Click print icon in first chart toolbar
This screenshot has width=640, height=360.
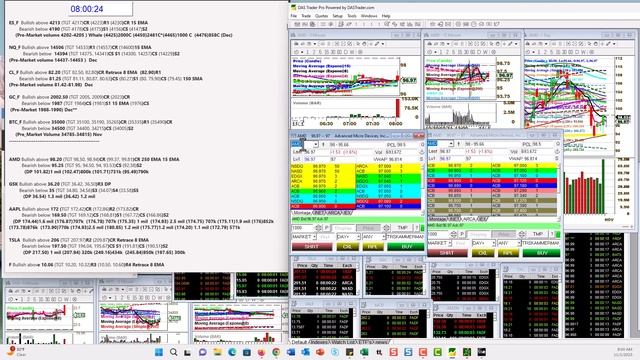pos(297,44)
